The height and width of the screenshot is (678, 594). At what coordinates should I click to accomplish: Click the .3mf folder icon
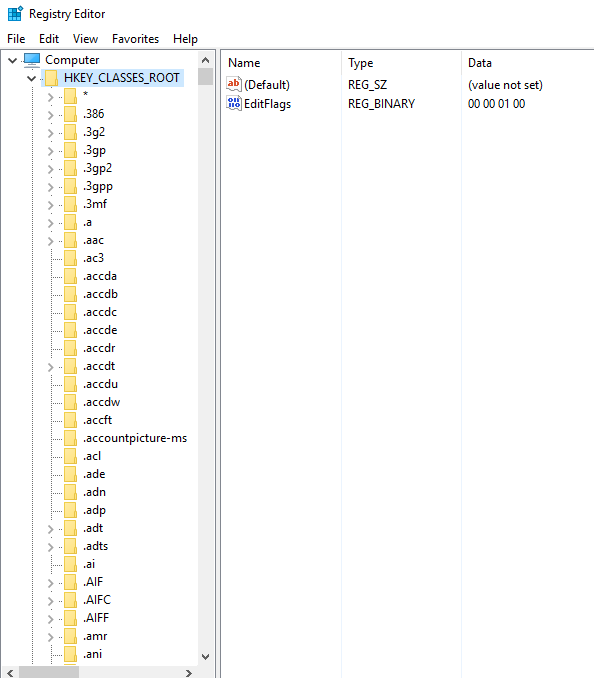[70, 204]
